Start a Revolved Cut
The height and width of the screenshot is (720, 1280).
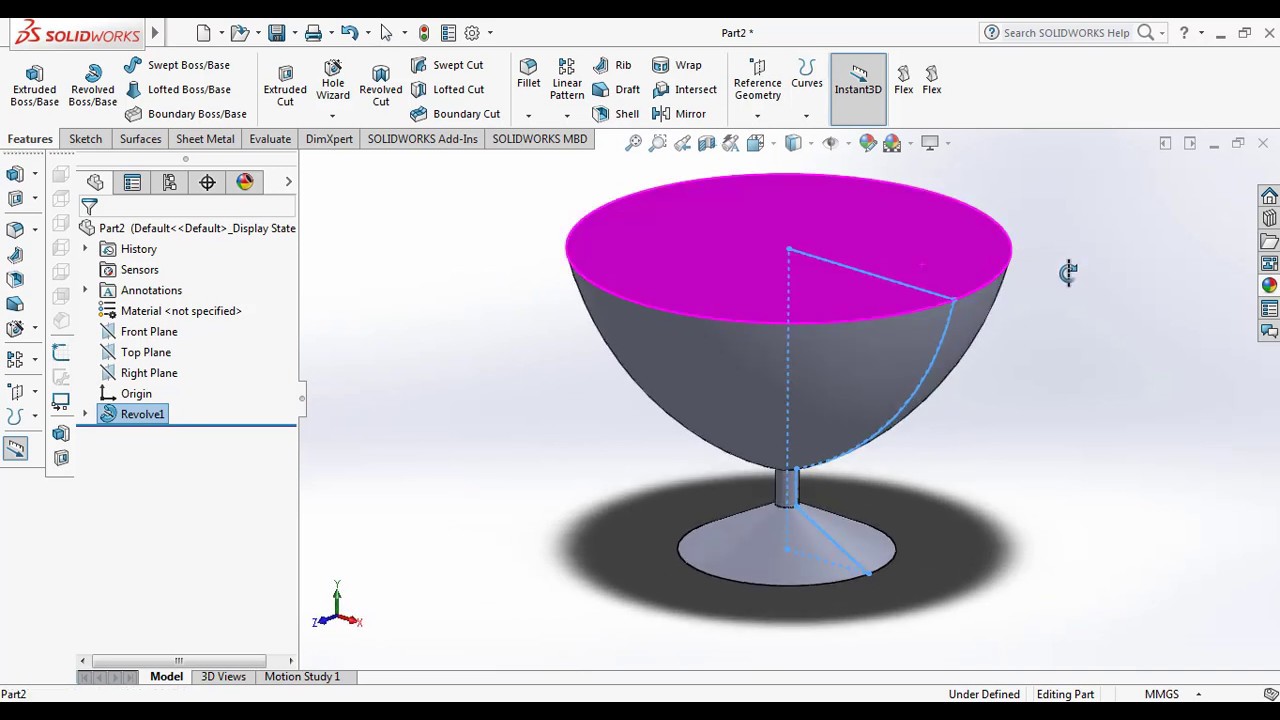coord(381,86)
